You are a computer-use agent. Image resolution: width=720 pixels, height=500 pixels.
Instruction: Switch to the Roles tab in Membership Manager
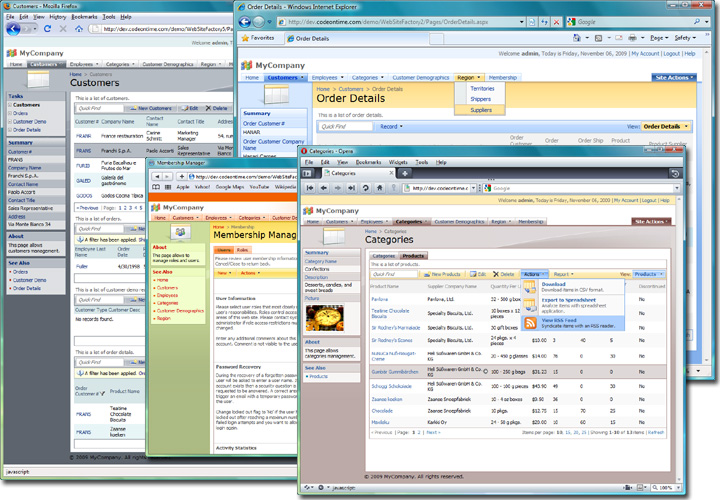pos(242,250)
